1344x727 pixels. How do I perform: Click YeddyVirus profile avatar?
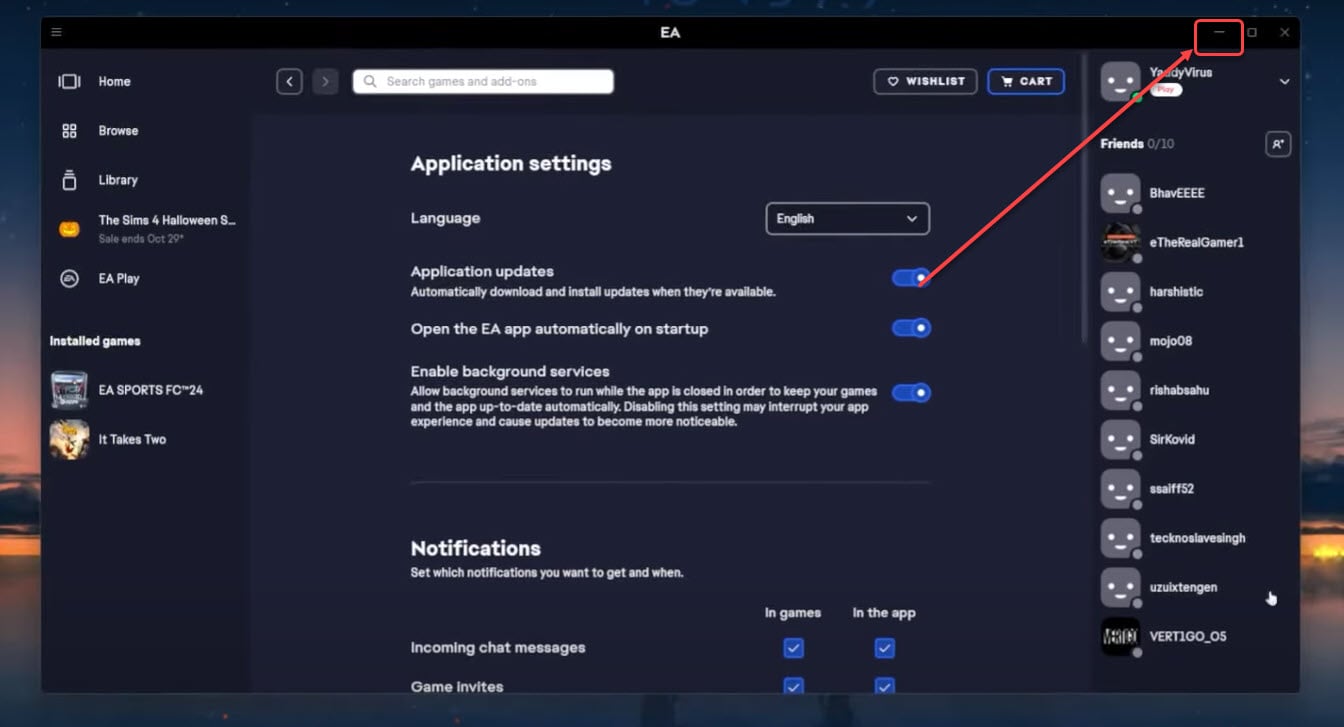[x=1120, y=81]
